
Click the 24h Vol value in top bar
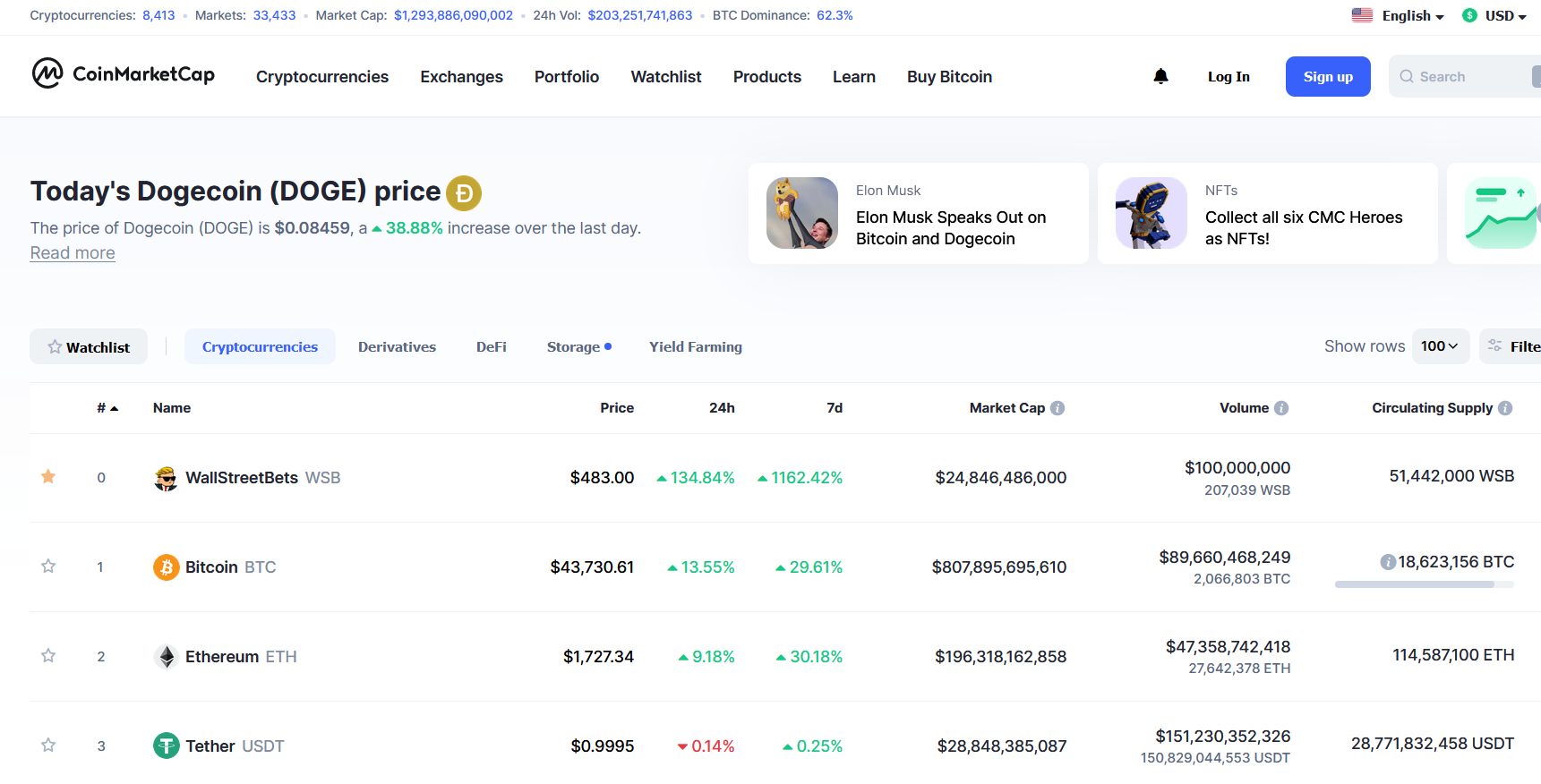click(x=640, y=15)
